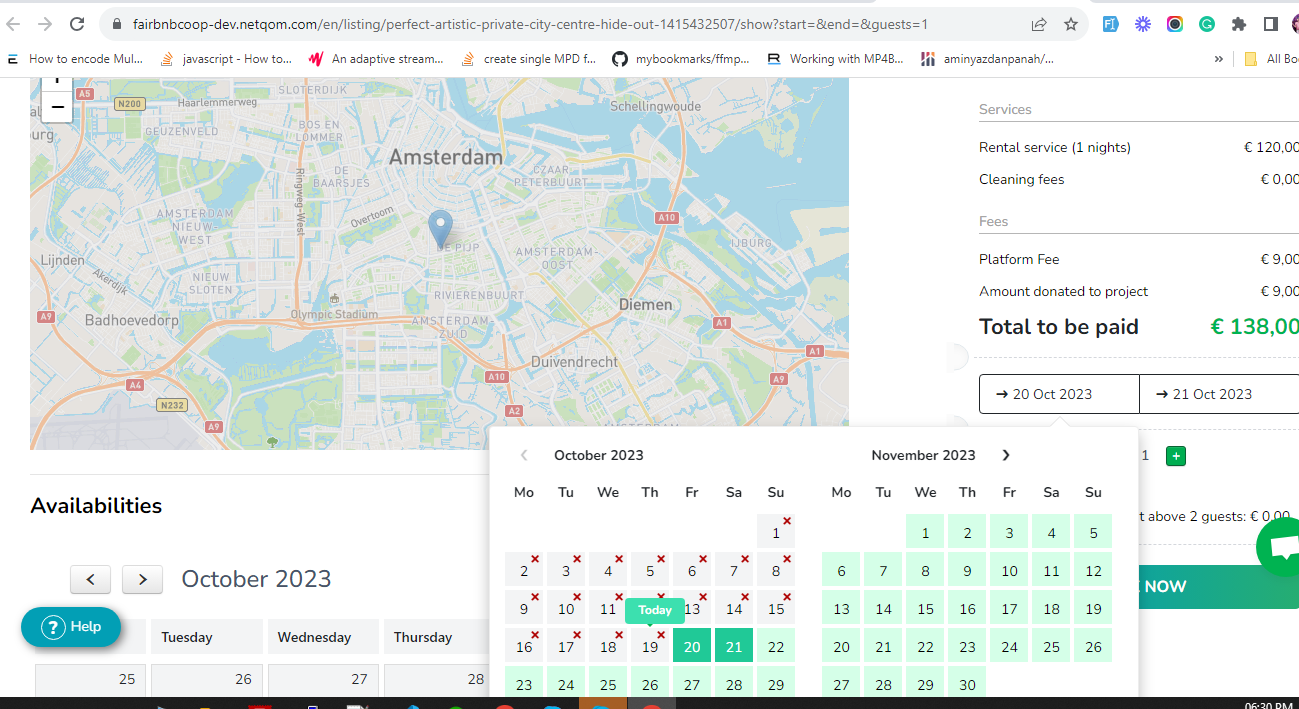
Task: Click the Tuesday column header
Action: [x=205, y=637]
